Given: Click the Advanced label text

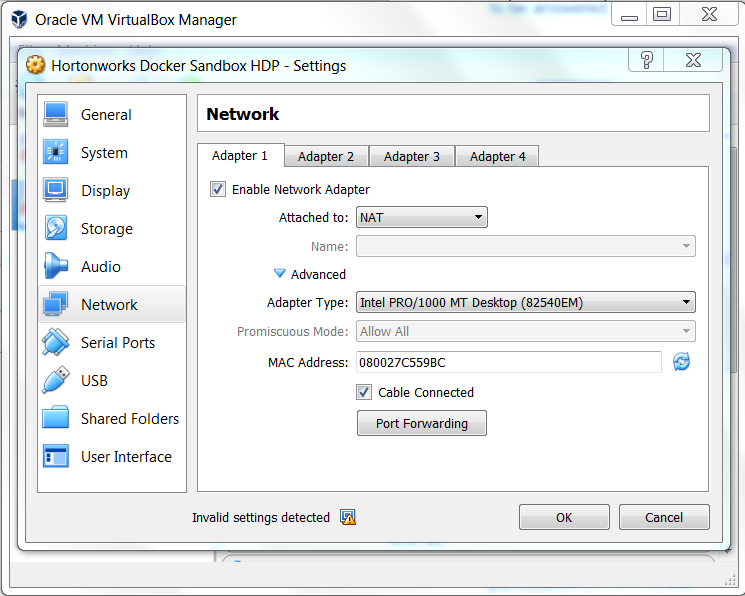Looking at the screenshot, I should tap(318, 274).
